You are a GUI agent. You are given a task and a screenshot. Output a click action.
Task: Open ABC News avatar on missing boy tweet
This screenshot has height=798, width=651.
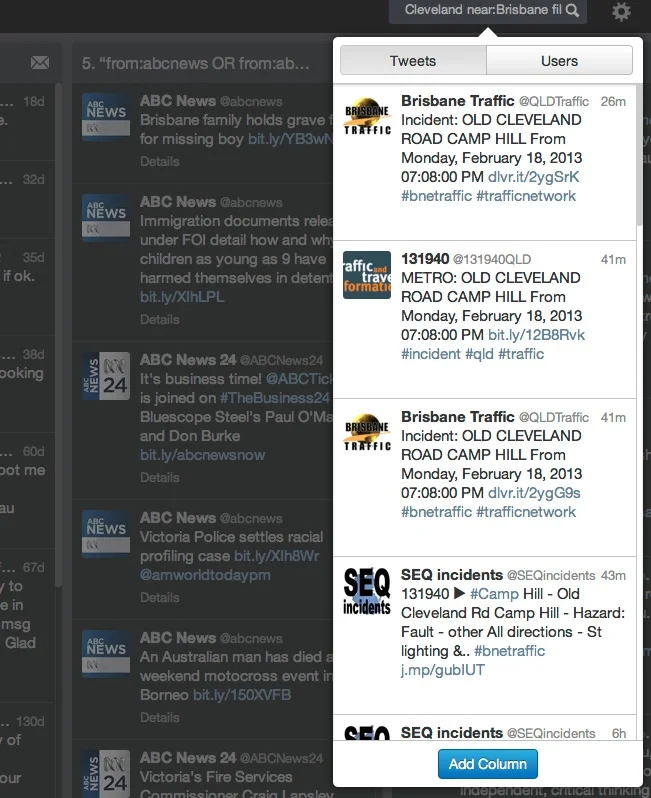click(106, 117)
